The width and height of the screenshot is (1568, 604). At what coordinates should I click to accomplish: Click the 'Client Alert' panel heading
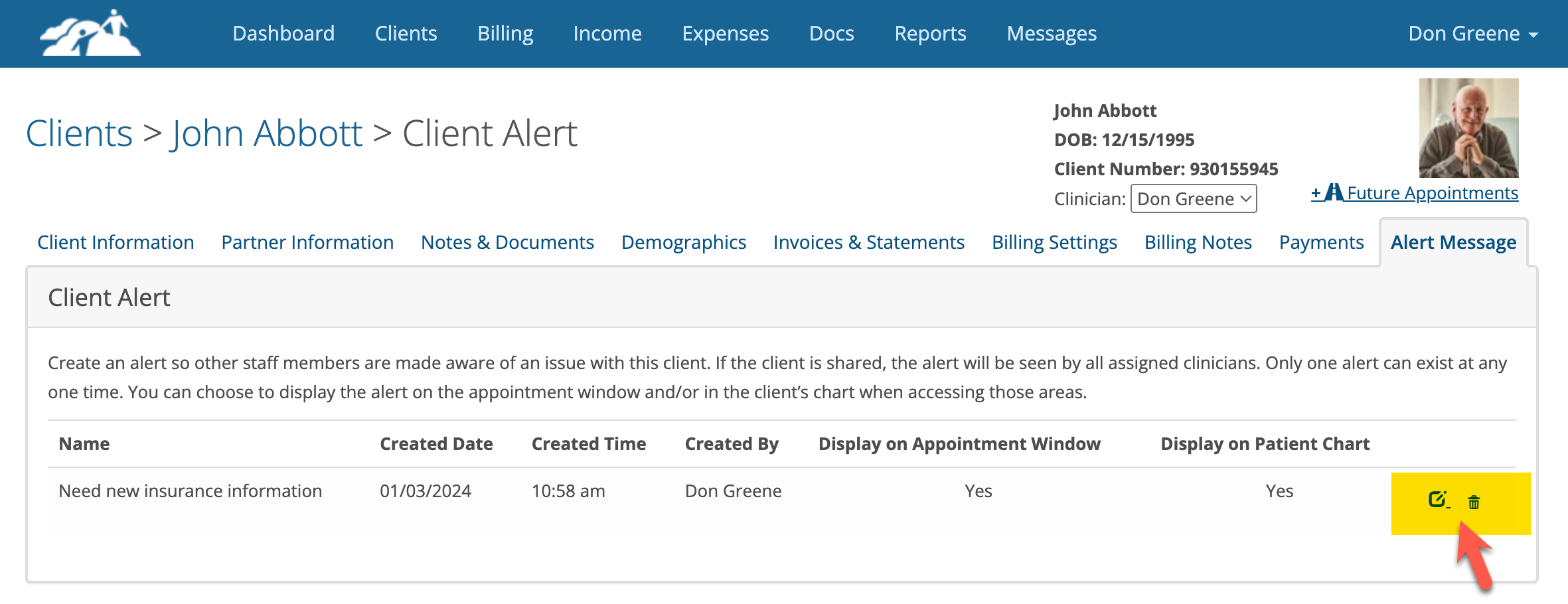coord(110,297)
